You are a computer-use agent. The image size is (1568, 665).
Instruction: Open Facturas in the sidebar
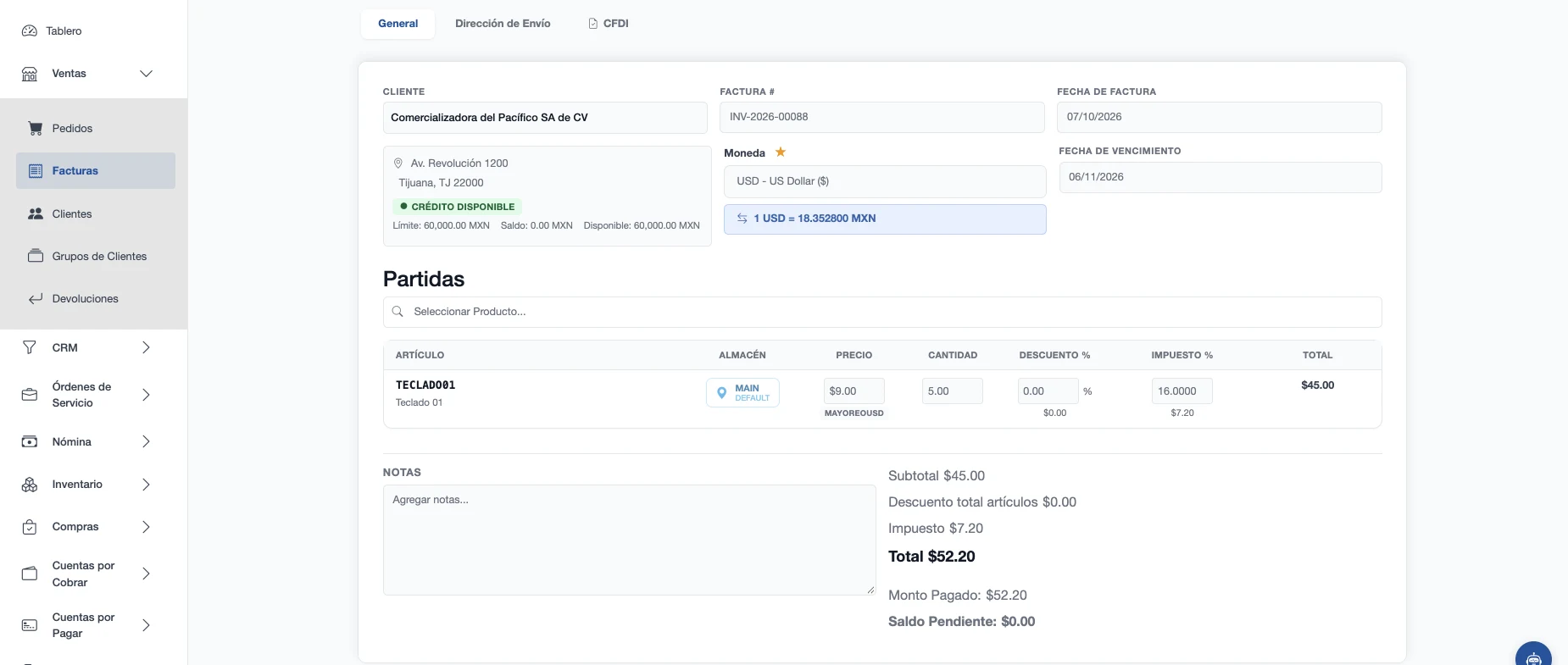[x=96, y=171]
